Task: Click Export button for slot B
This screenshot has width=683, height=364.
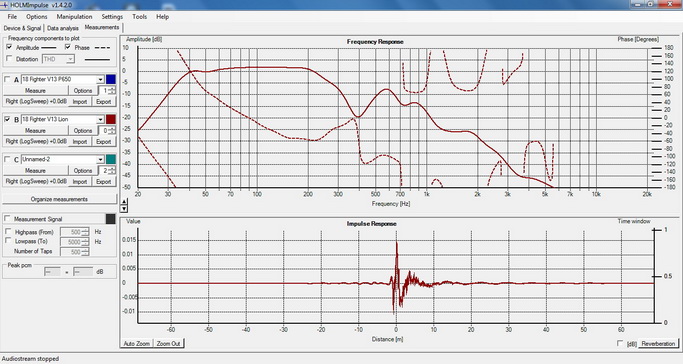Action: [x=104, y=142]
